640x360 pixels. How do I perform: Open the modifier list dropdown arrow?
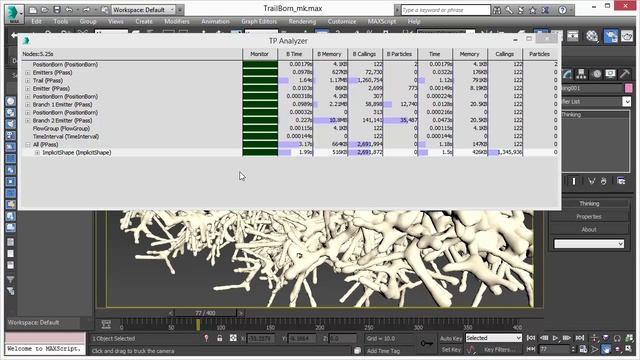627,102
